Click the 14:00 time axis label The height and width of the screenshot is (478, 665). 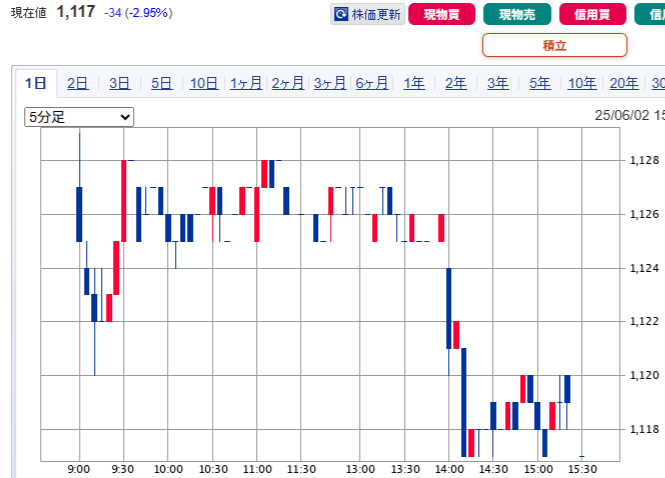(450, 470)
